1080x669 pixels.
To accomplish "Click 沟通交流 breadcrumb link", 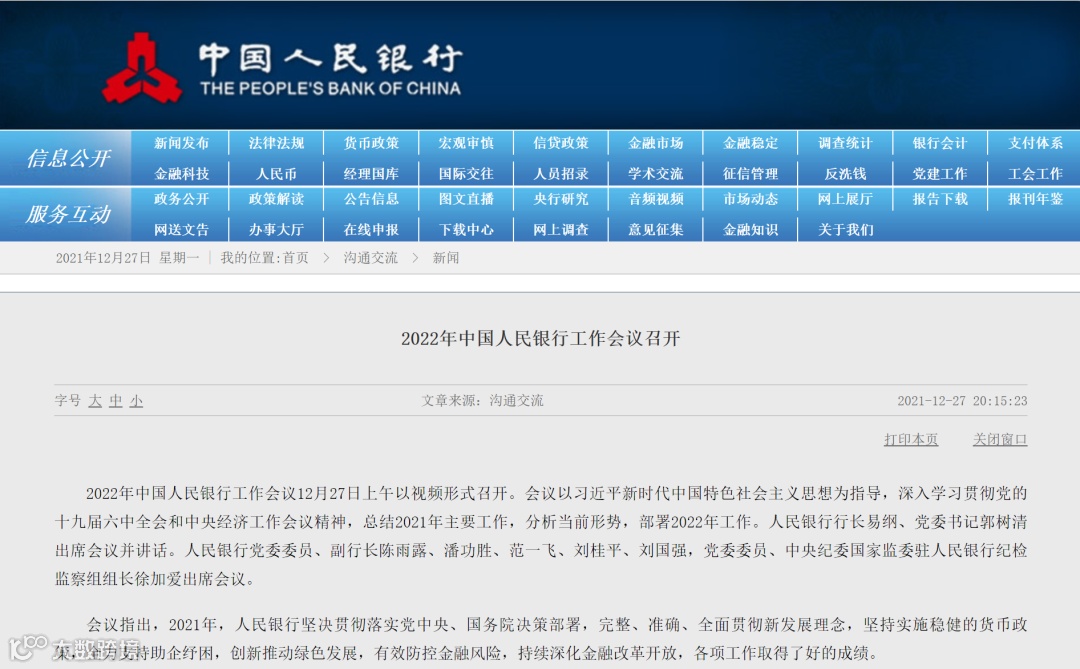I will (371, 258).
